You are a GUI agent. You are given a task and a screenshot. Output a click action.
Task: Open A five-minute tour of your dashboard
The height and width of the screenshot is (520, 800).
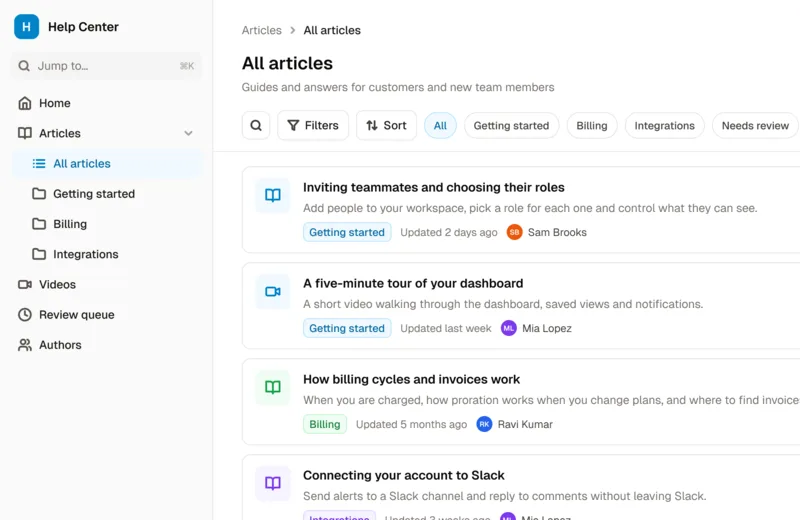(413, 283)
